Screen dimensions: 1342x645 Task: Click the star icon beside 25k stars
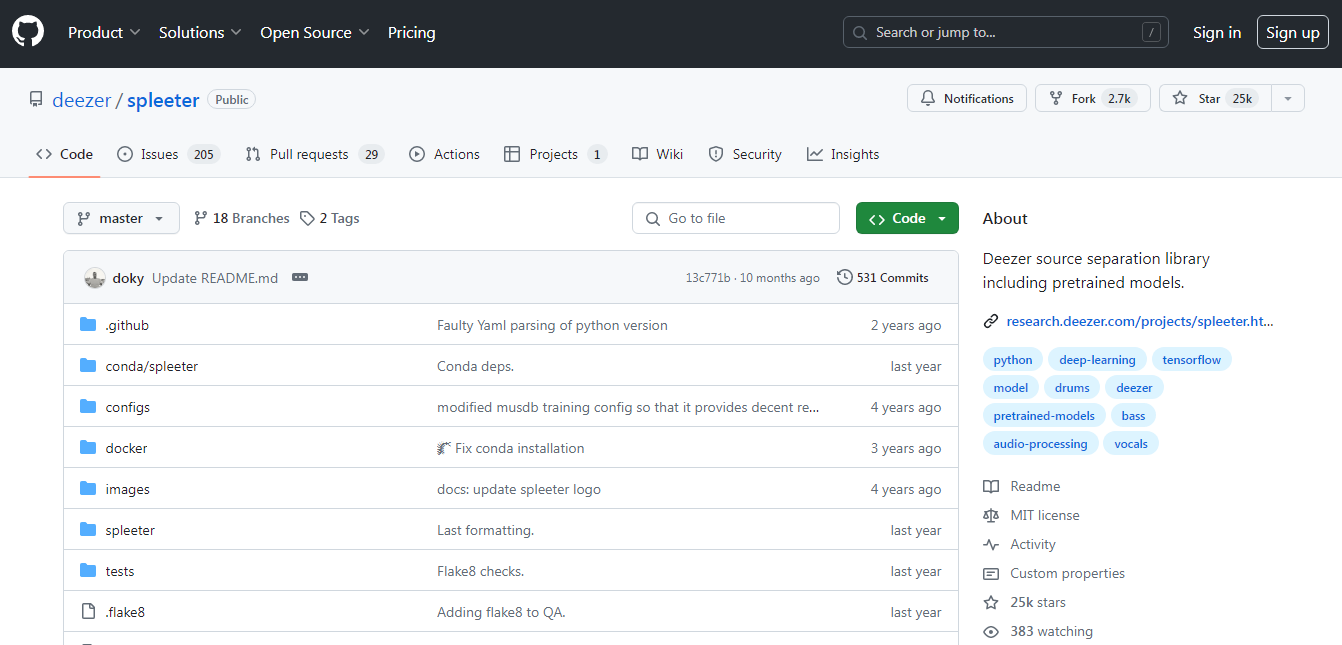(x=991, y=602)
